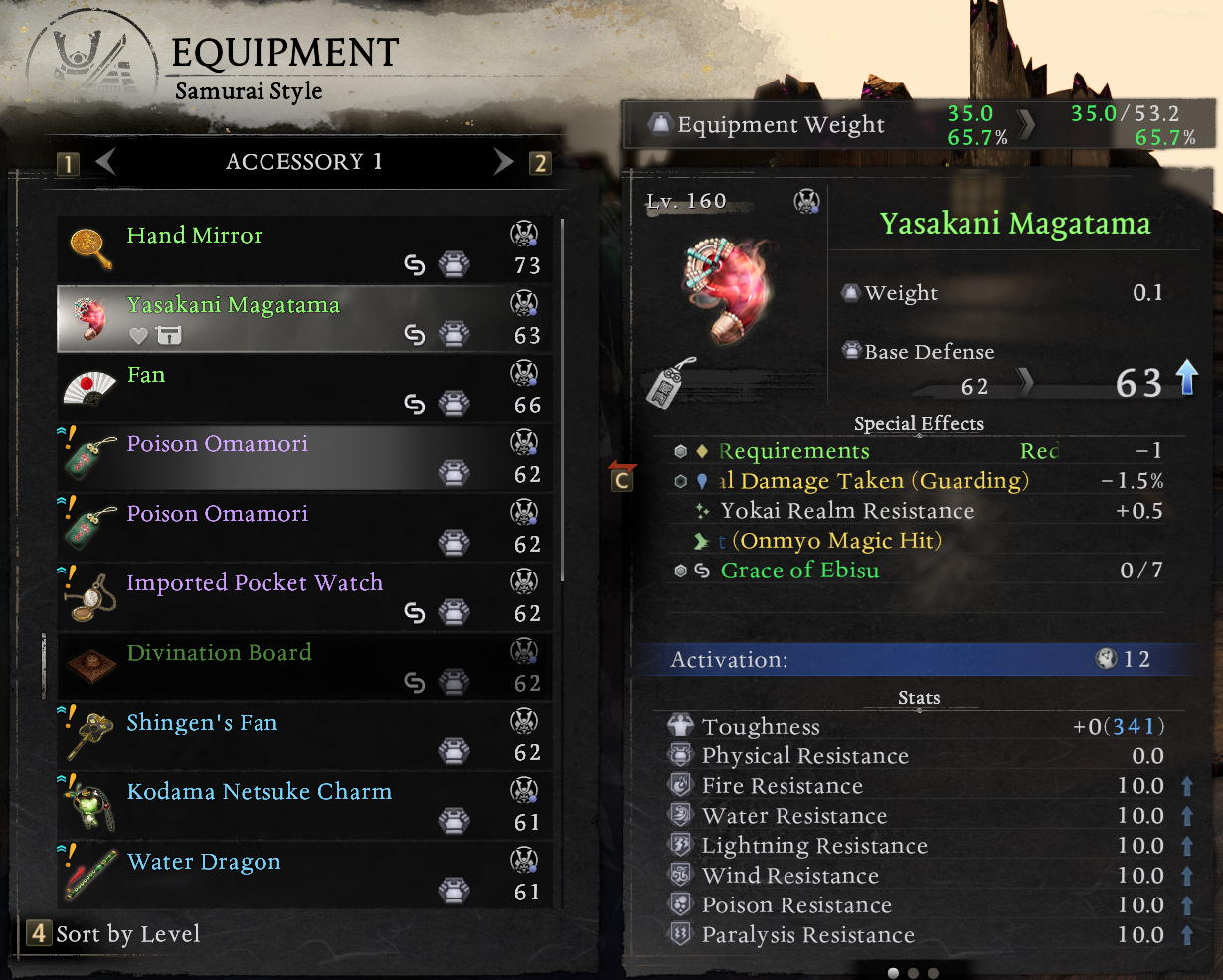Click the Activation bar showing 12
Screen dimensions: 1223x980
(x=916, y=660)
